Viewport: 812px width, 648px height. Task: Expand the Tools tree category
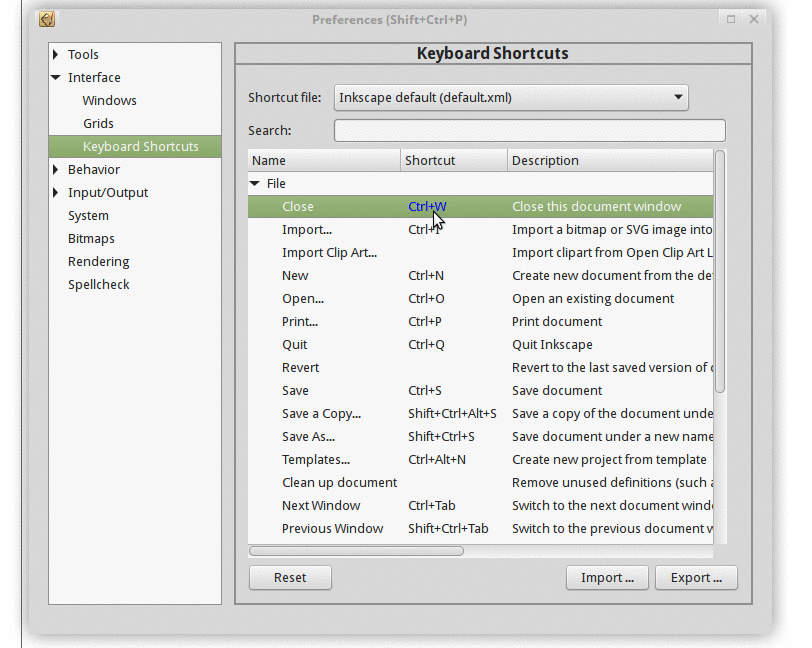click(x=57, y=55)
